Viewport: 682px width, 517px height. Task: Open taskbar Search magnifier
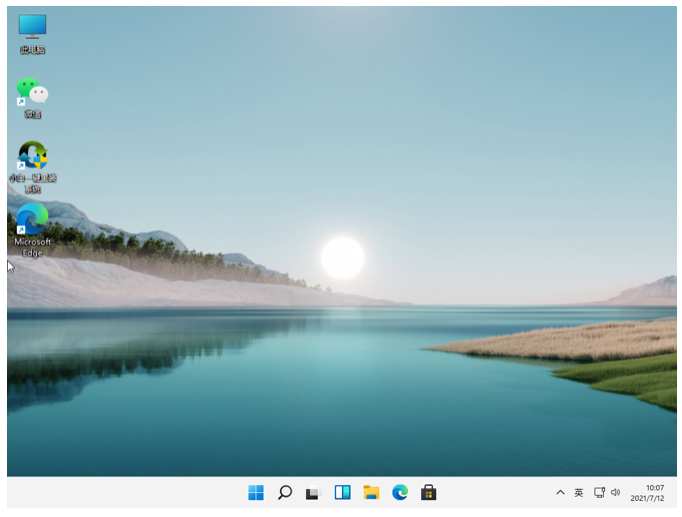tap(284, 493)
